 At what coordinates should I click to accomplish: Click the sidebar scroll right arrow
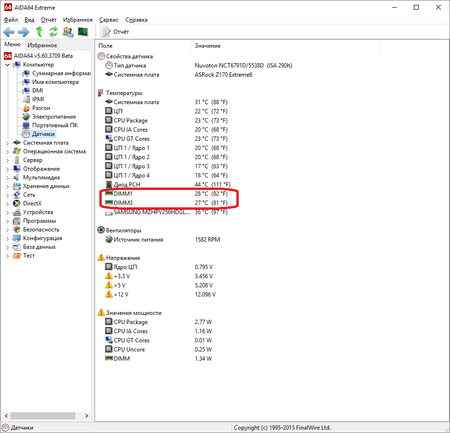tap(87, 416)
